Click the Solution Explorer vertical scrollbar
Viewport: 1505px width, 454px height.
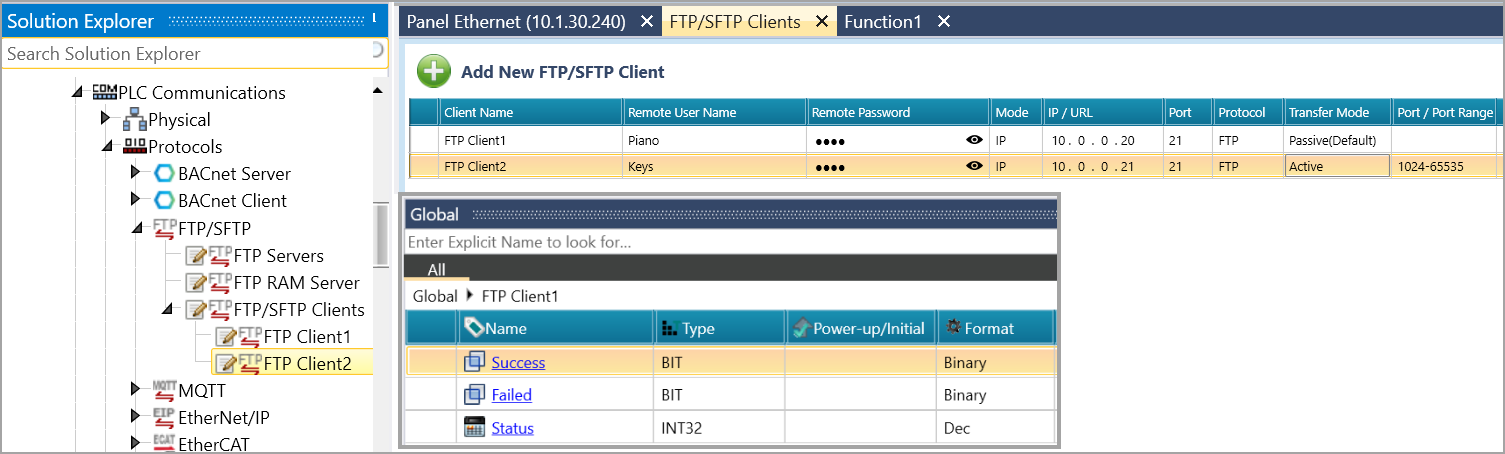pos(380,235)
